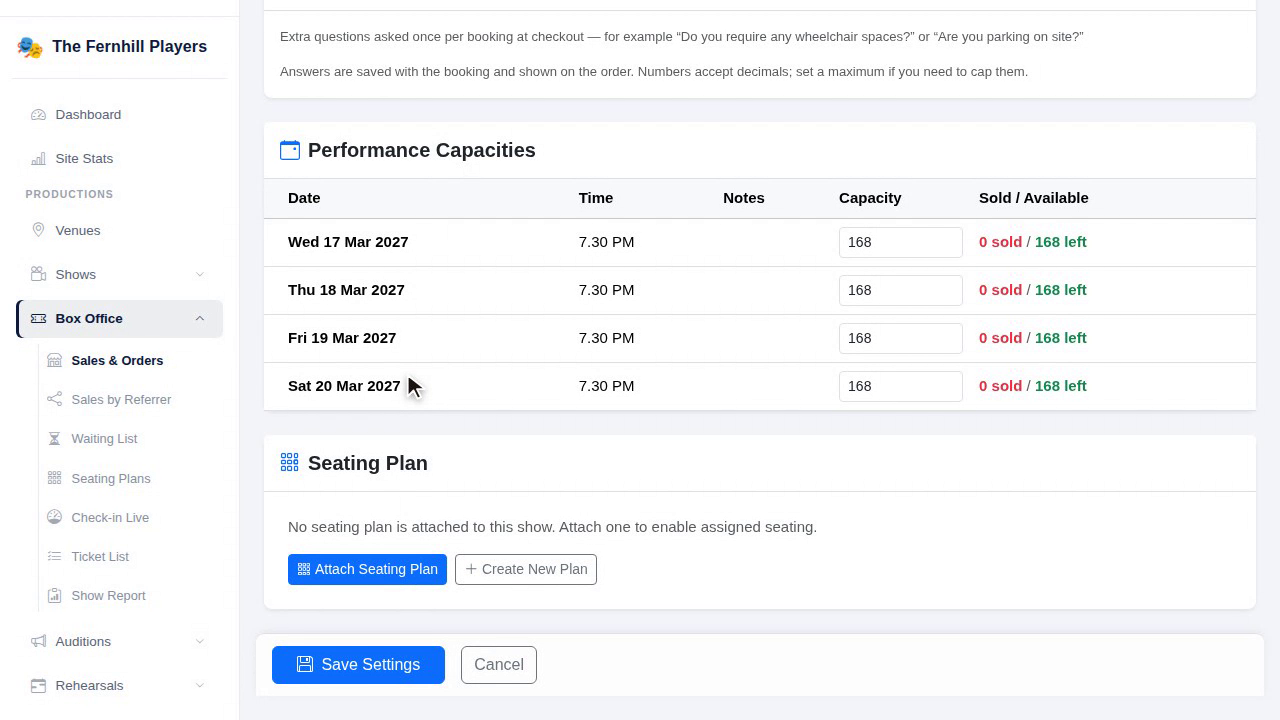The height and width of the screenshot is (720, 1280).
Task: Click the Sales by Referrer share icon
Action: [54, 399]
